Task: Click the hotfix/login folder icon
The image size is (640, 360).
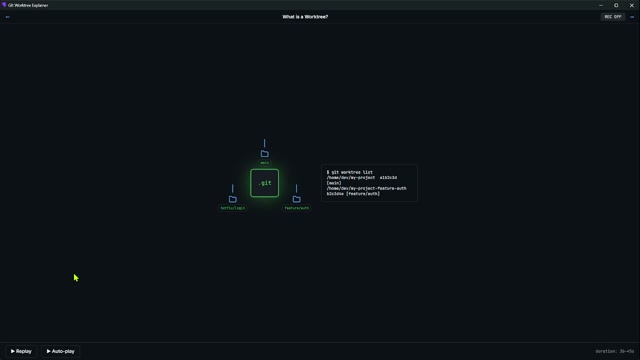Action: tap(233, 199)
